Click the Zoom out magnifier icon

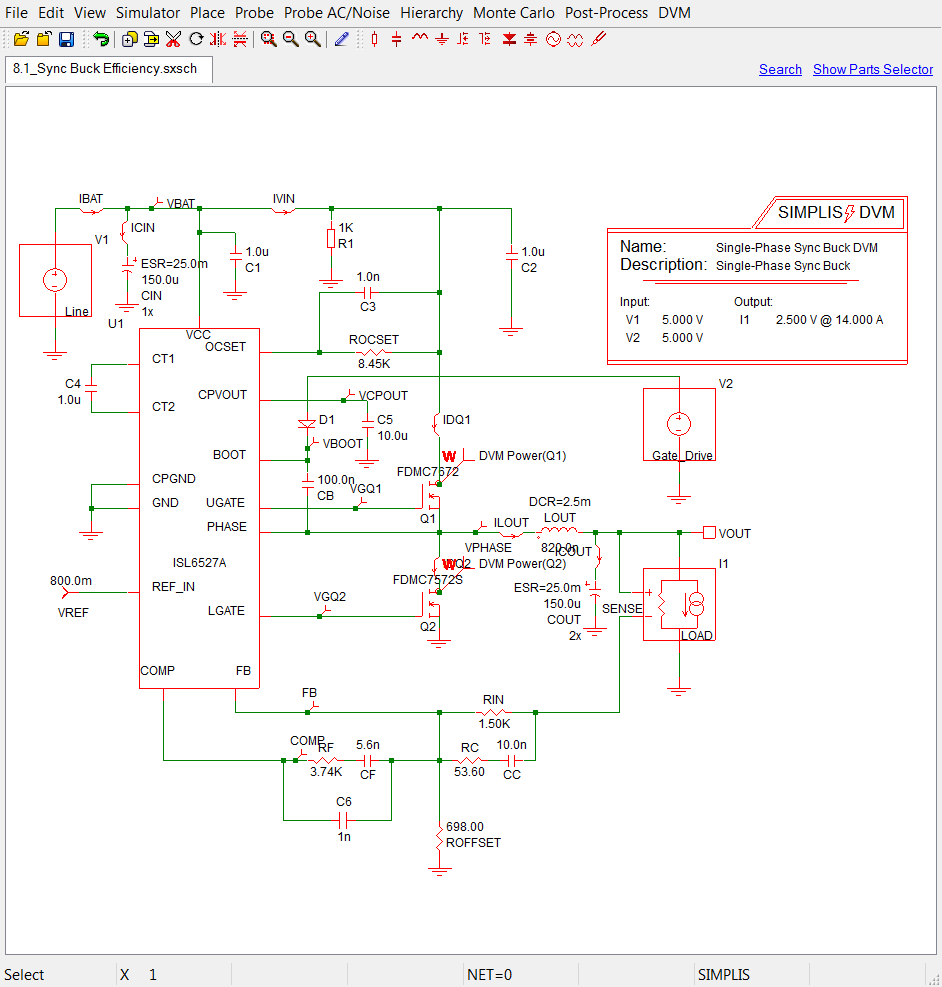pyautogui.click(x=291, y=39)
